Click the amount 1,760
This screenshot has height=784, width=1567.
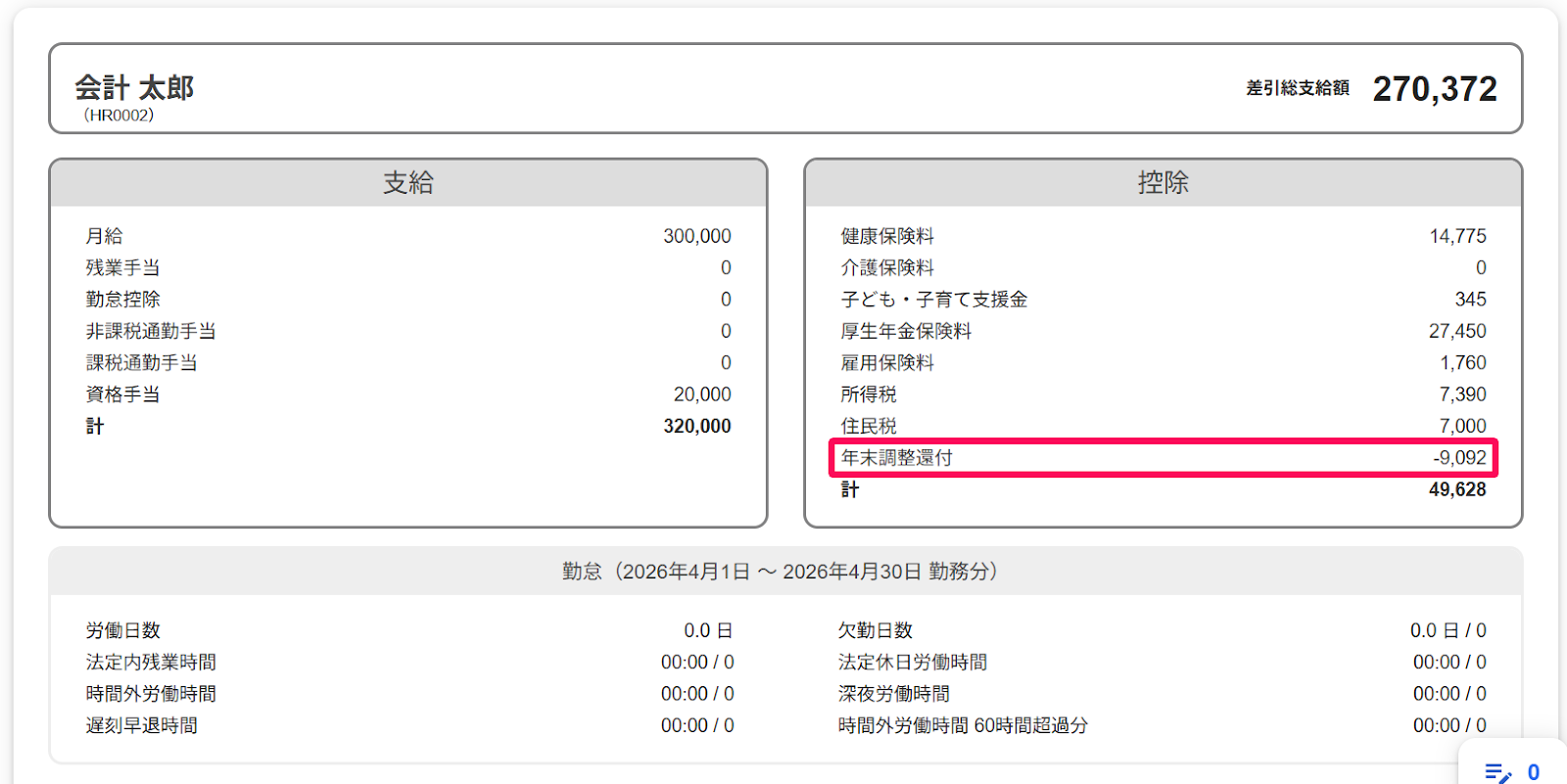click(1463, 362)
